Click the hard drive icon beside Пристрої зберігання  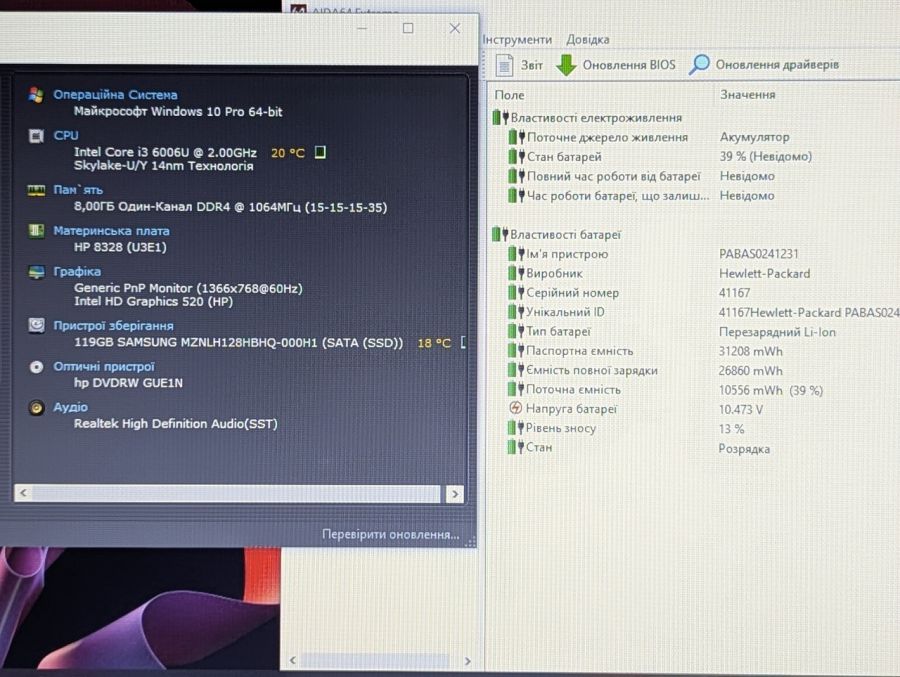[x=36, y=326]
